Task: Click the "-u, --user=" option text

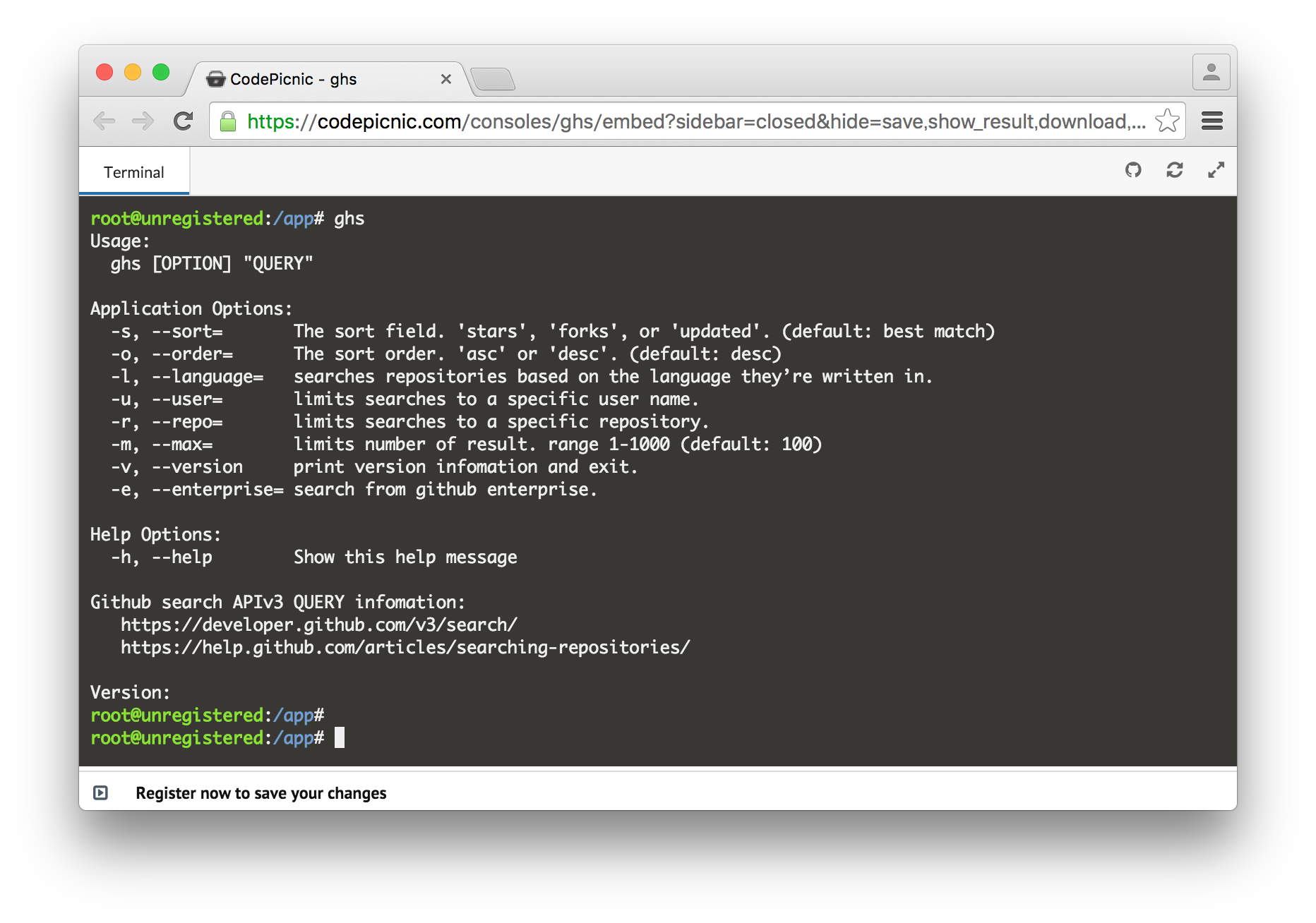Action: coord(167,399)
